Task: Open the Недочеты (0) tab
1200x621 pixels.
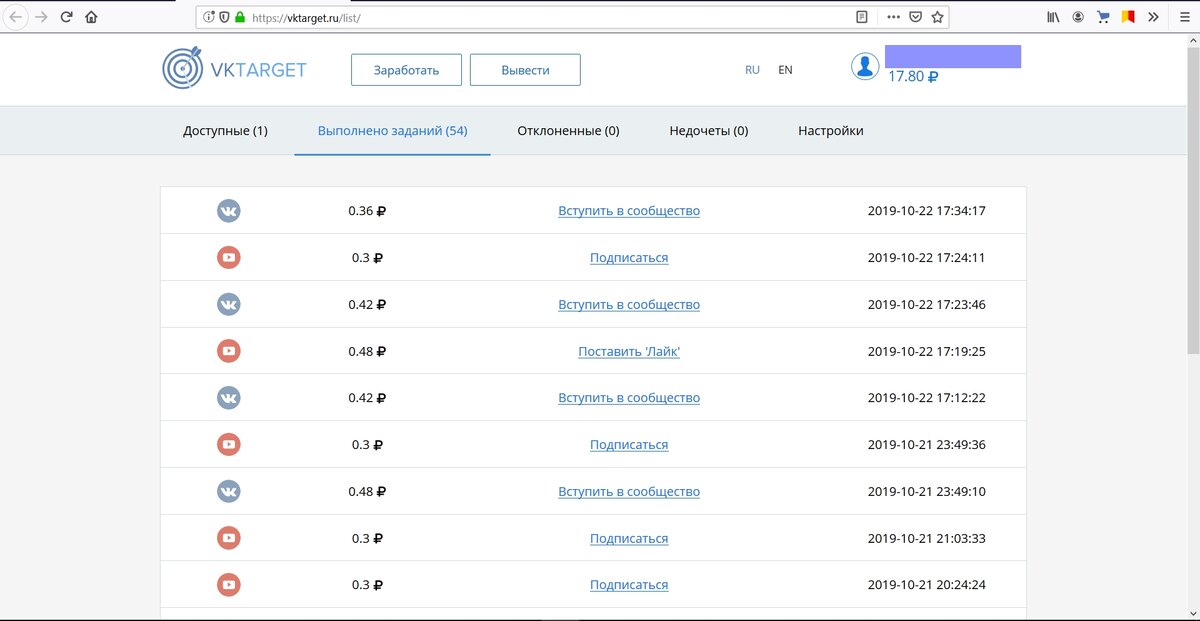Action: [x=709, y=131]
